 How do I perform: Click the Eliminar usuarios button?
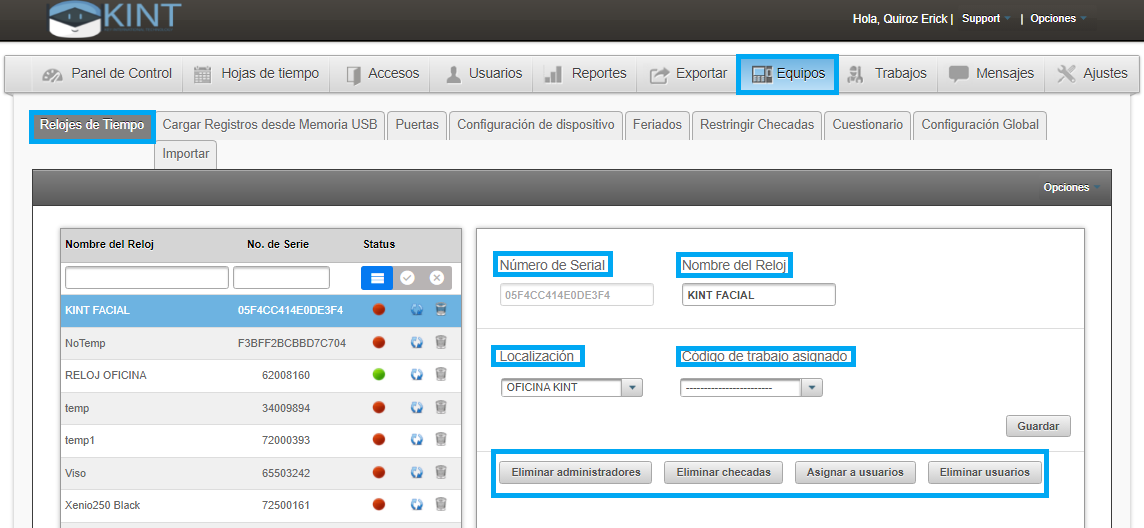click(x=985, y=473)
